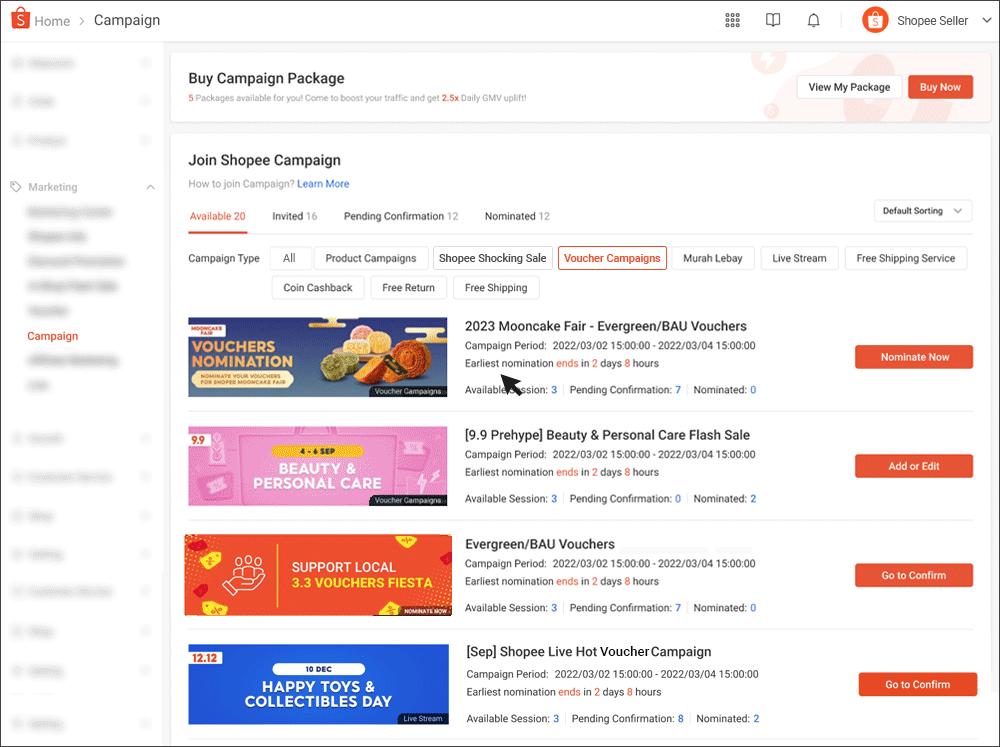Open the Beauty & Personal Care banner
The image size is (1000, 747).
(318, 466)
